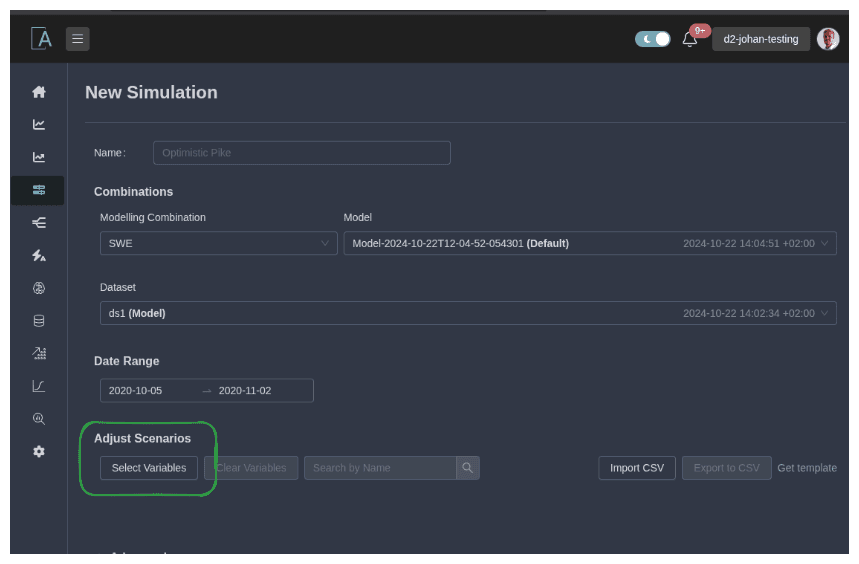Click the Get template link
Image resolution: width=859 pixels, height=564 pixels.
(x=806, y=468)
